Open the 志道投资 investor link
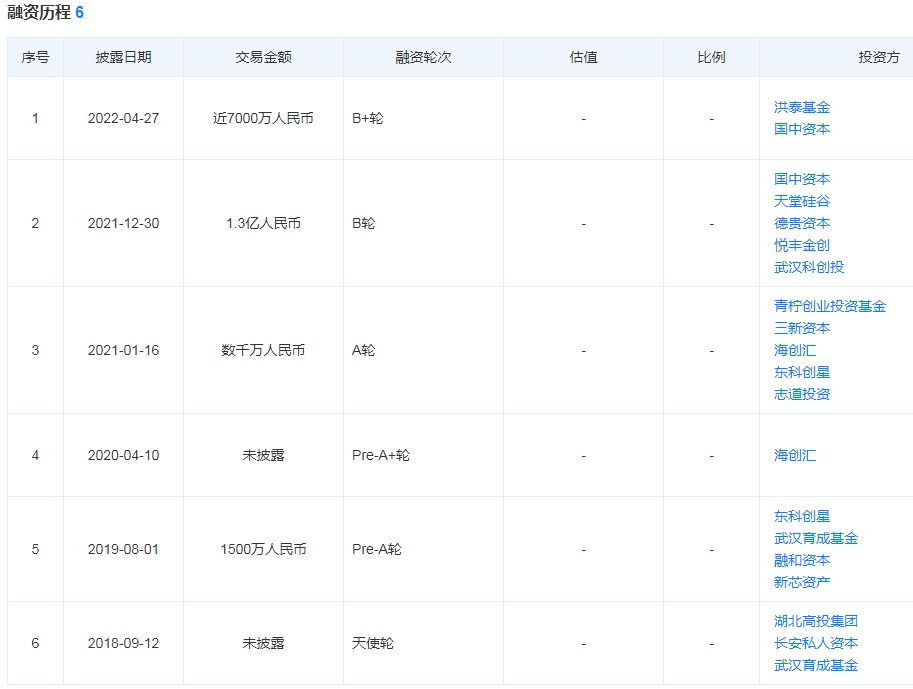Viewport: 913px width, 689px height. [x=801, y=394]
